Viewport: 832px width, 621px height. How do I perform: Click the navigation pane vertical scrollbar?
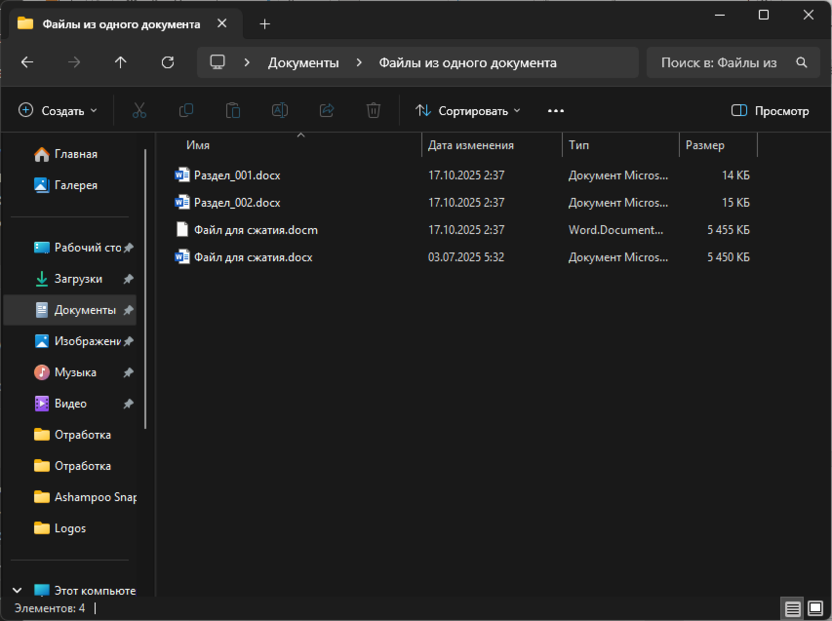point(146,290)
